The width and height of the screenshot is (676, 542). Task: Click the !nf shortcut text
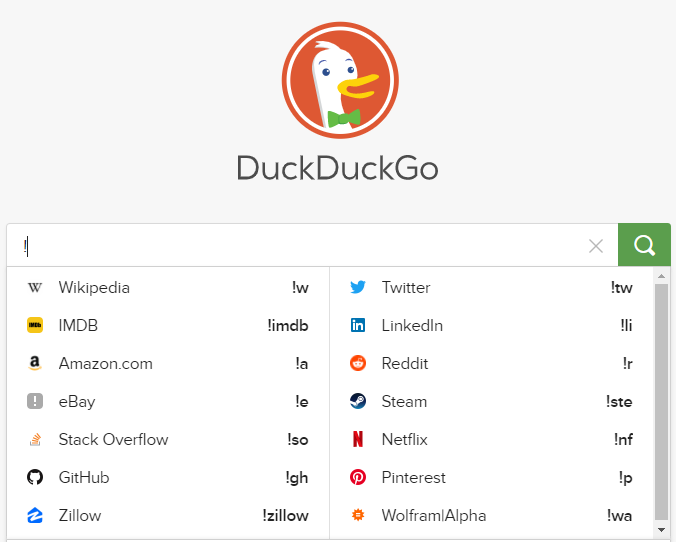pyautogui.click(x=623, y=439)
